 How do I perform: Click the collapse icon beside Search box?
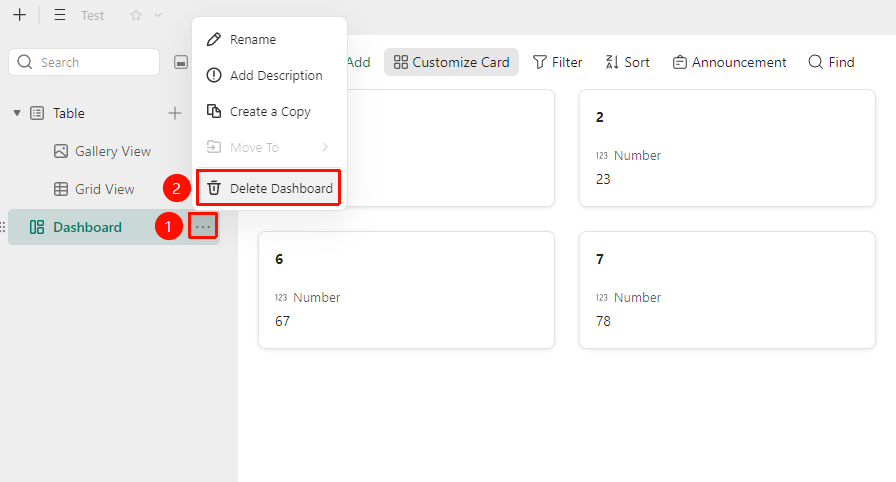[x=181, y=62]
